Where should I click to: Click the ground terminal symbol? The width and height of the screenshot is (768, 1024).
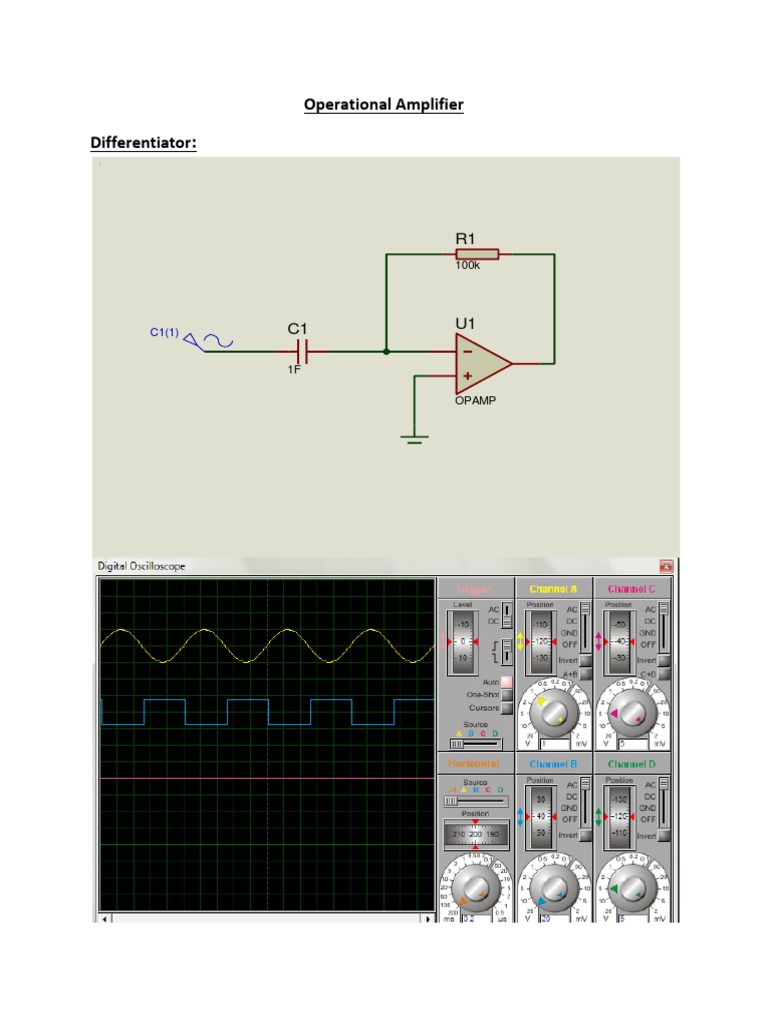pyautogui.click(x=415, y=439)
